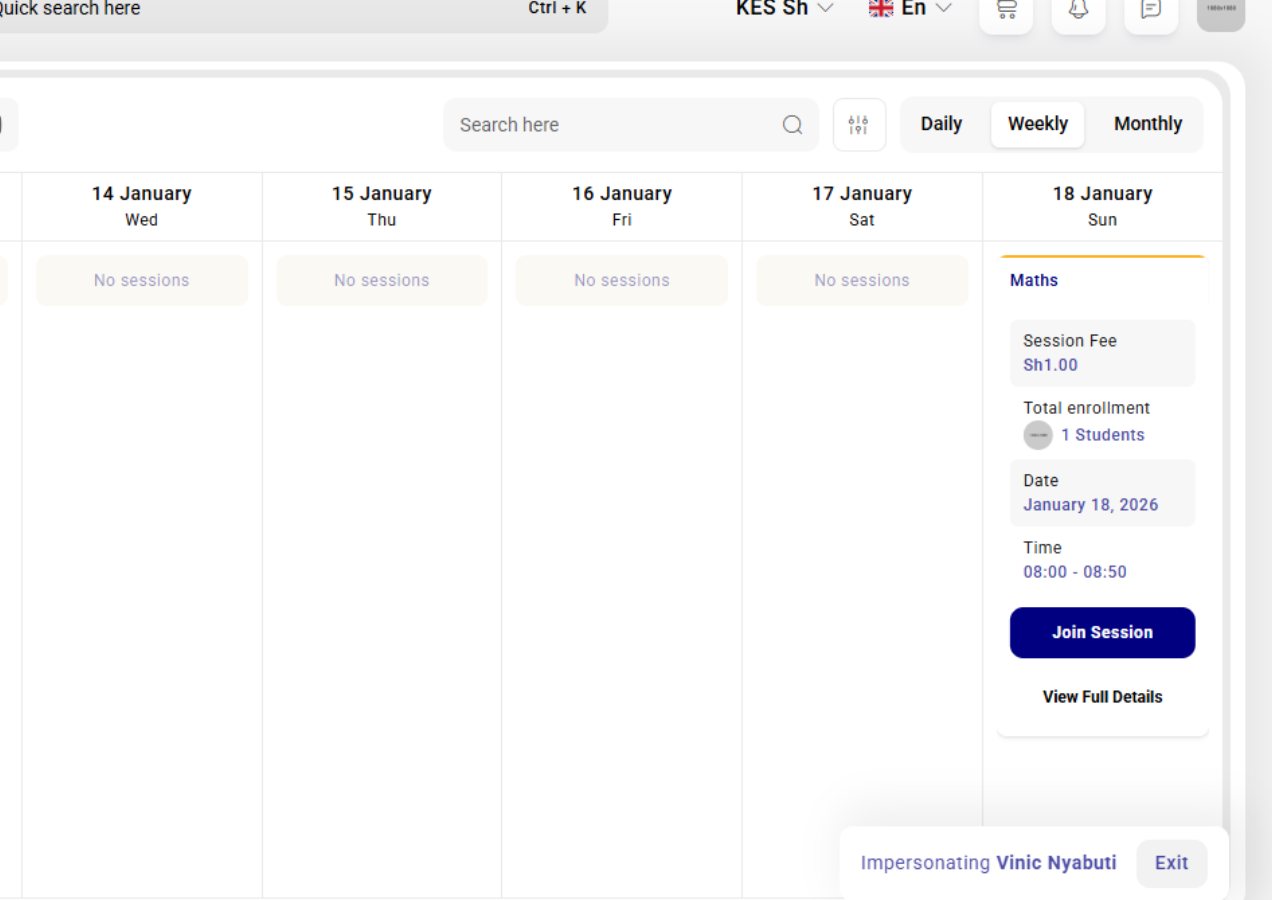Screen dimensions: 1272x900
Task: Click the enrolled student avatar
Action: [1038, 435]
